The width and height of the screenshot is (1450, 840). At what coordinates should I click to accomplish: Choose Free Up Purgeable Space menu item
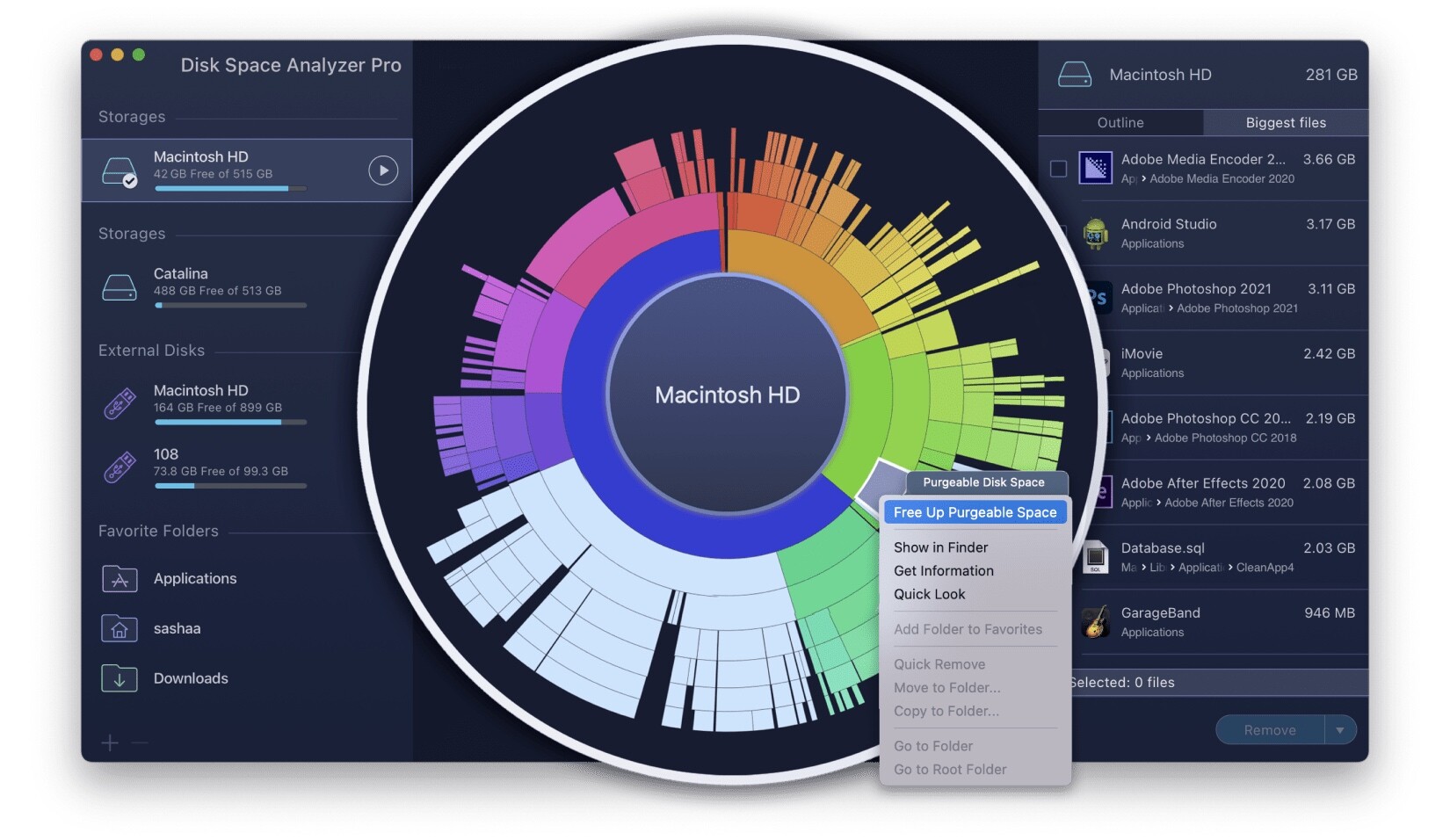pos(975,512)
